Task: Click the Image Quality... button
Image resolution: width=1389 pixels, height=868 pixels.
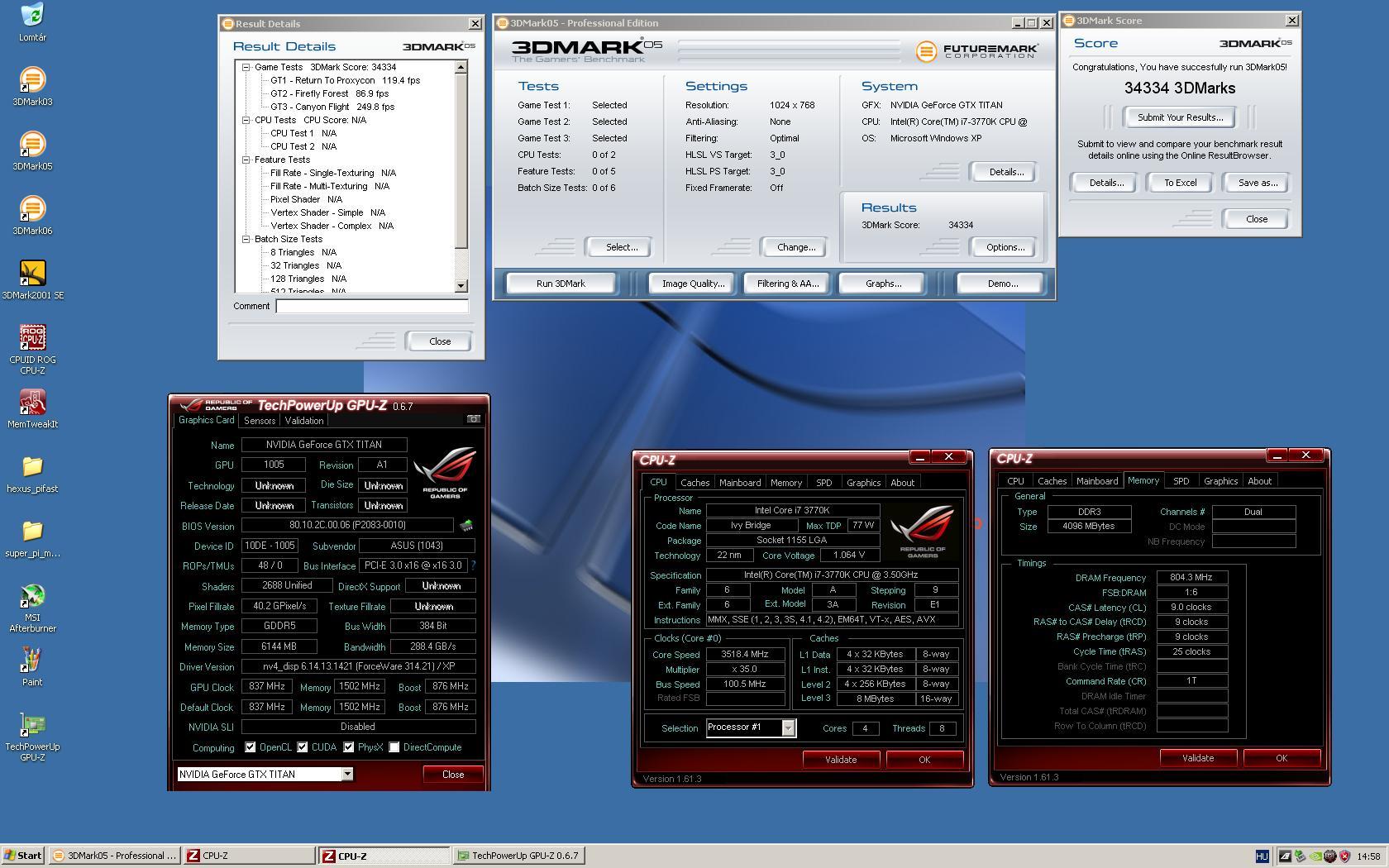Action: pos(693,284)
